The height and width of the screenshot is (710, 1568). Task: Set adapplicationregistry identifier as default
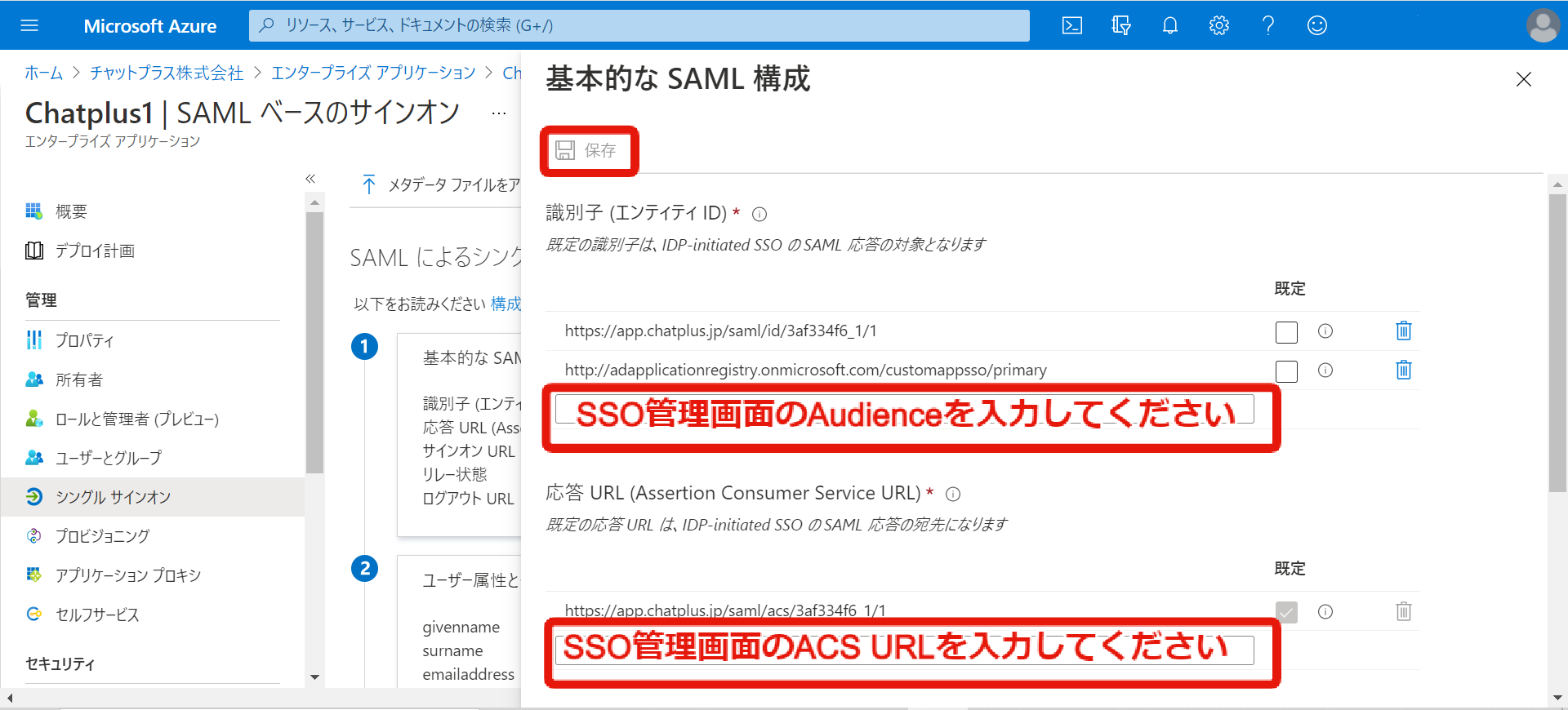[x=1286, y=371]
